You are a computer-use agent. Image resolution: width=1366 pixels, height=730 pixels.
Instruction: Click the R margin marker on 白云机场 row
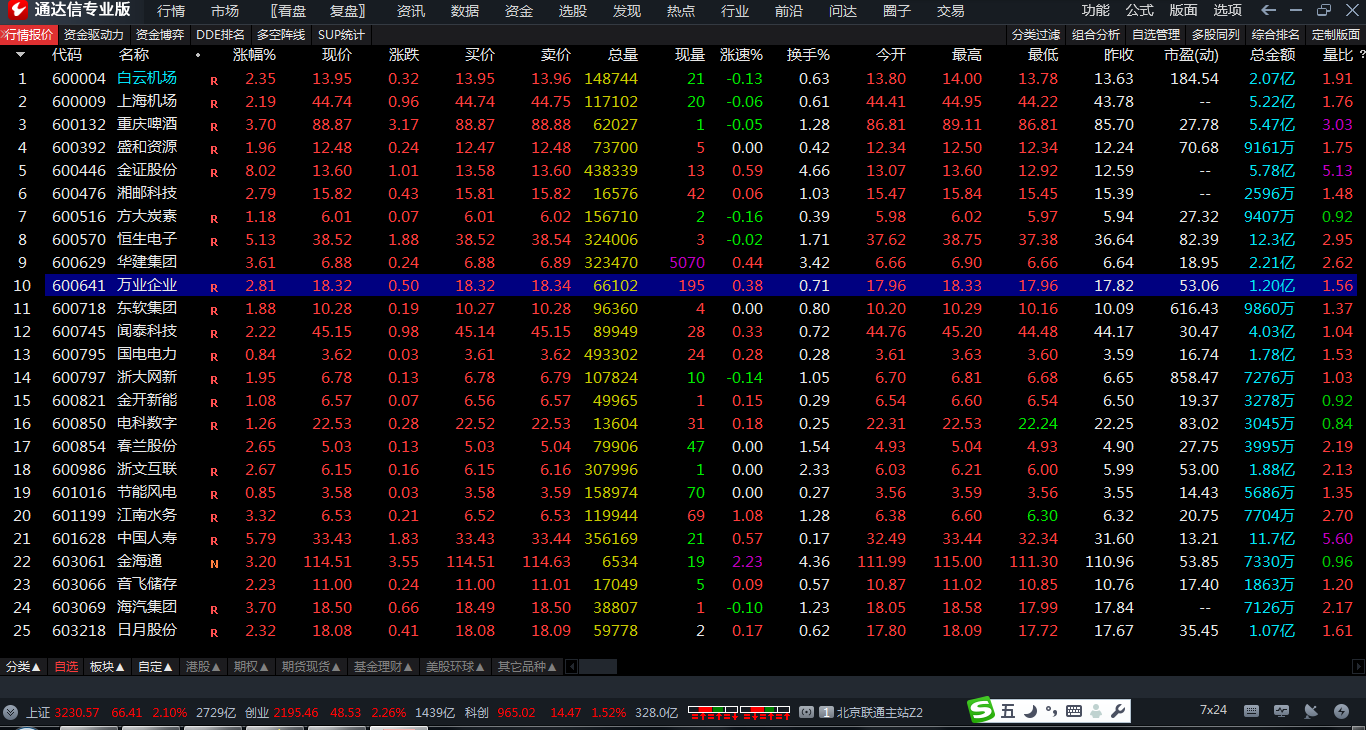click(x=213, y=80)
